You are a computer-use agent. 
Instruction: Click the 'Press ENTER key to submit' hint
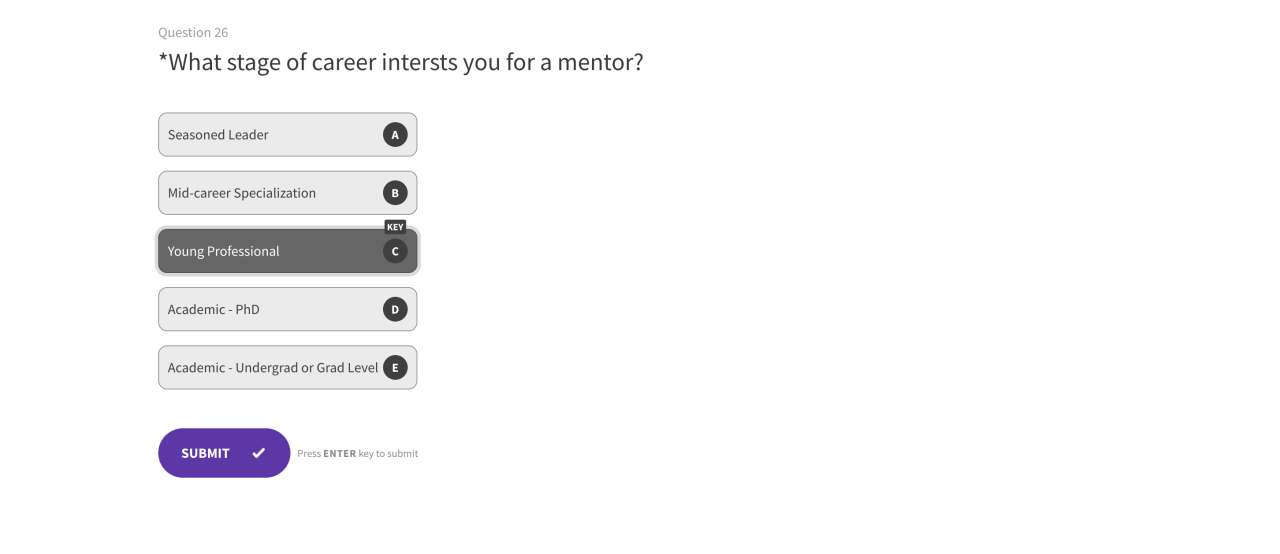click(x=358, y=454)
